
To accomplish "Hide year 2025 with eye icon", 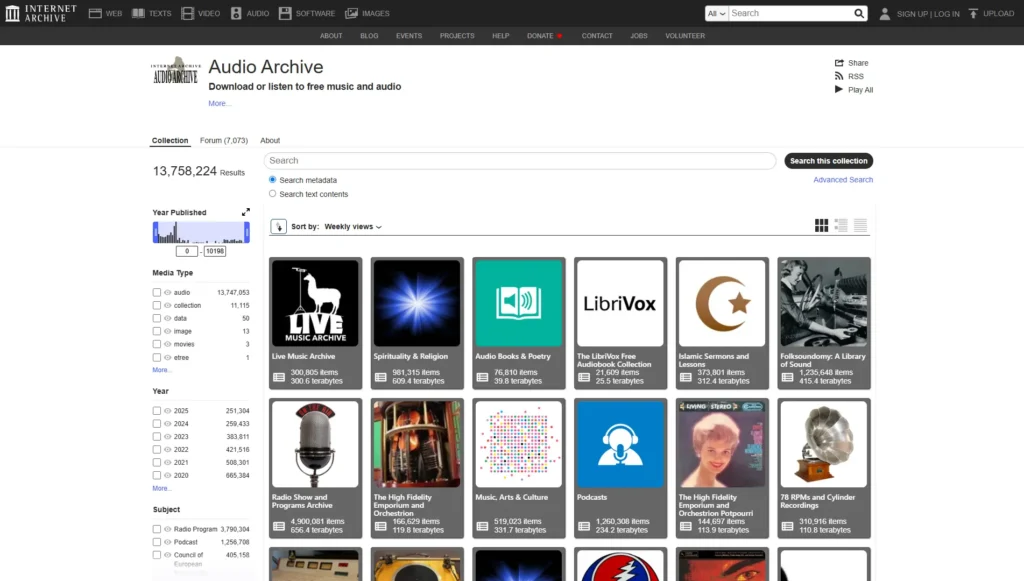I will [168, 411].
